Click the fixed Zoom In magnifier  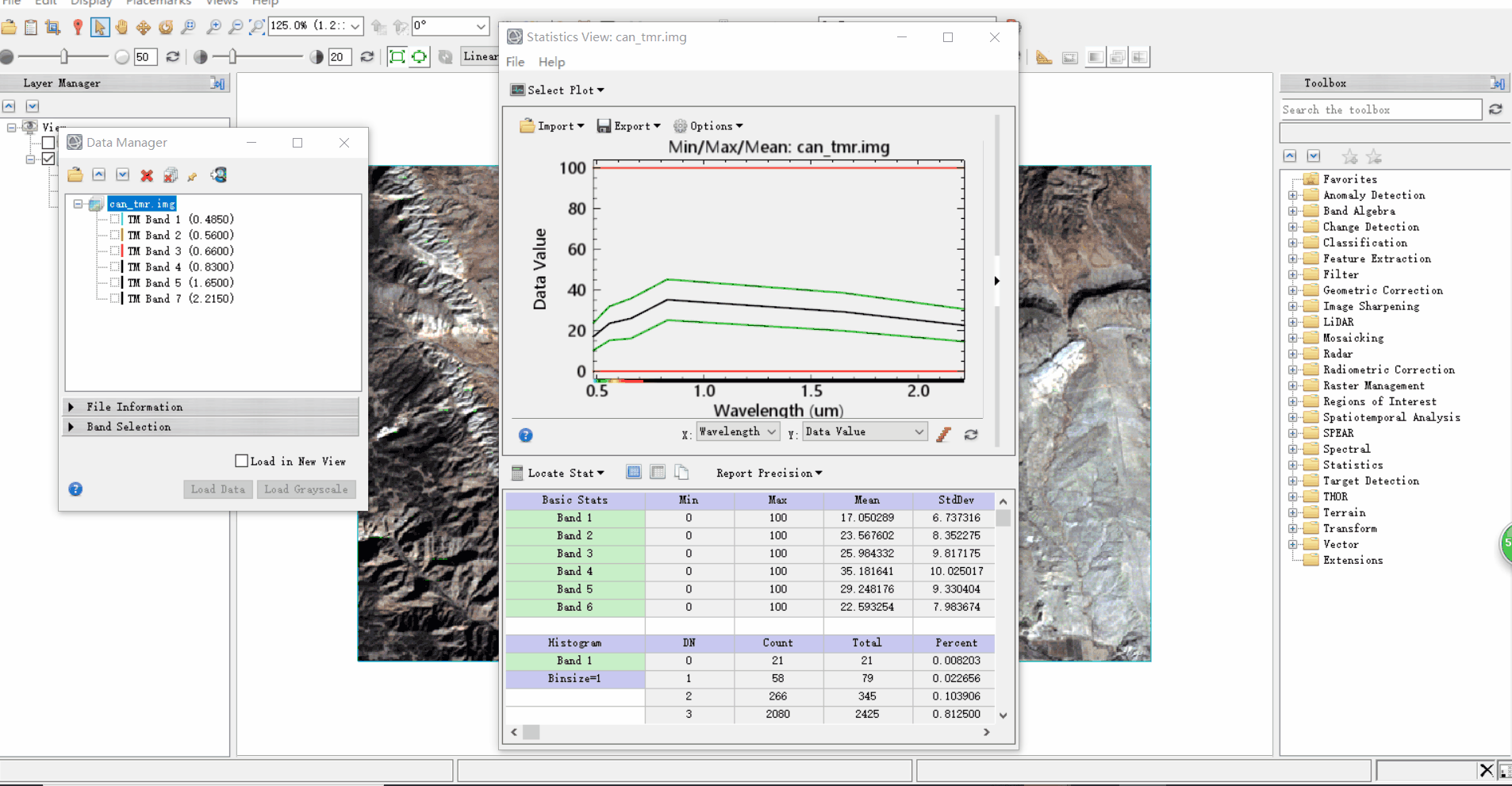[213, 28]
